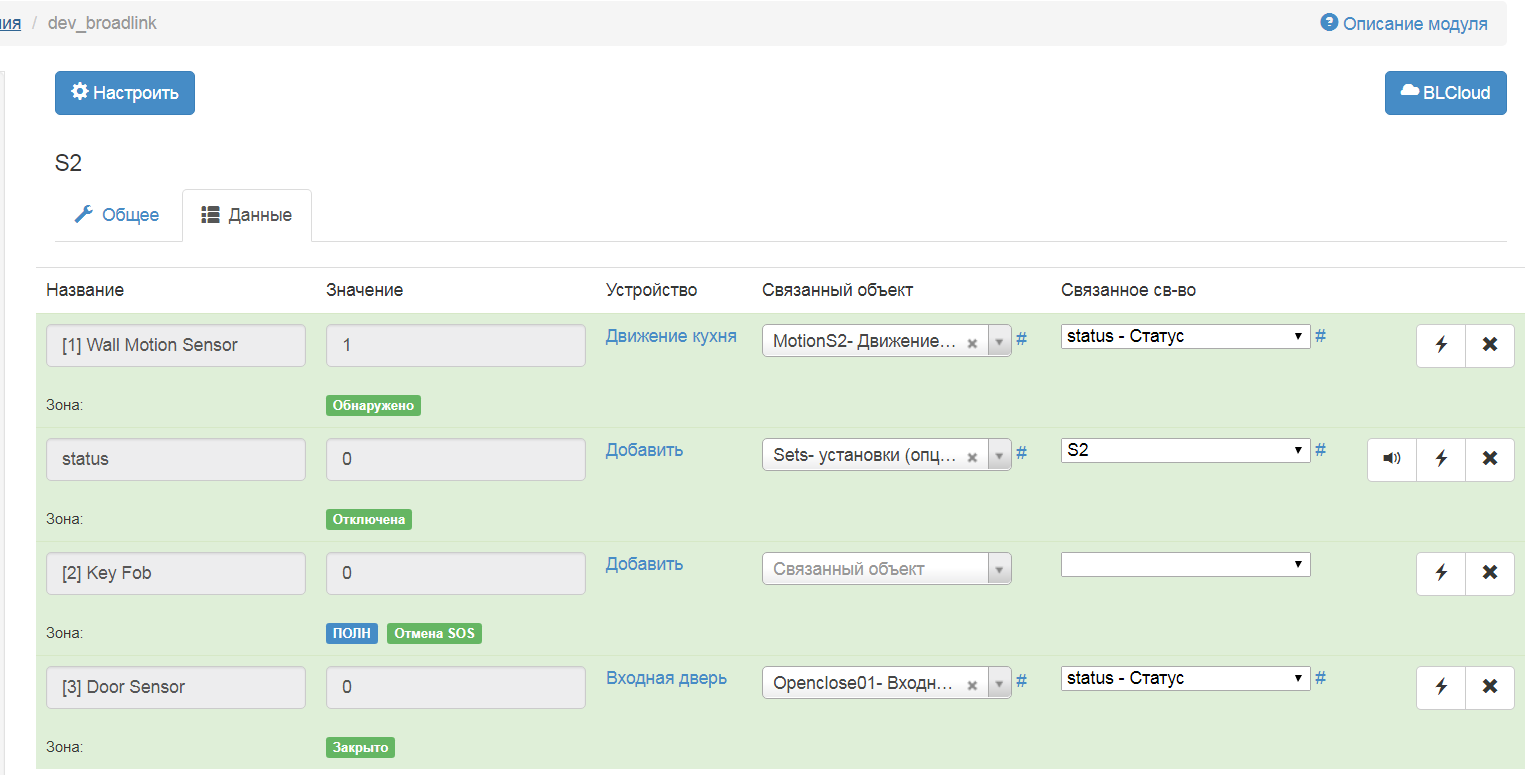Click the lightning icon in Door Sensor row
The width and height of the screenshot is (1539, 775).
pyautogui.click(x=1441, y=687)
